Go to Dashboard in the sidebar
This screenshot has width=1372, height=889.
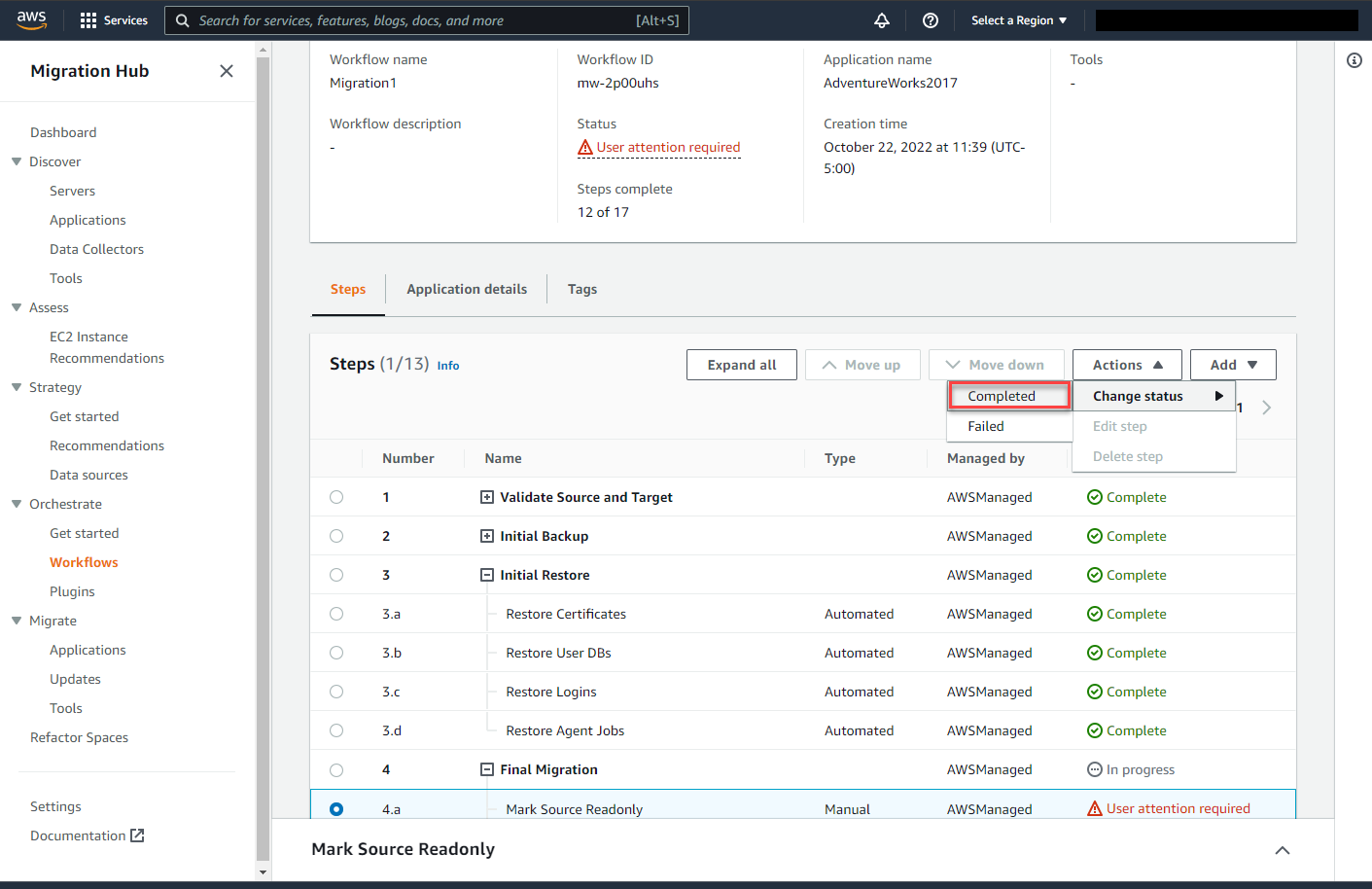pos(63,132)
